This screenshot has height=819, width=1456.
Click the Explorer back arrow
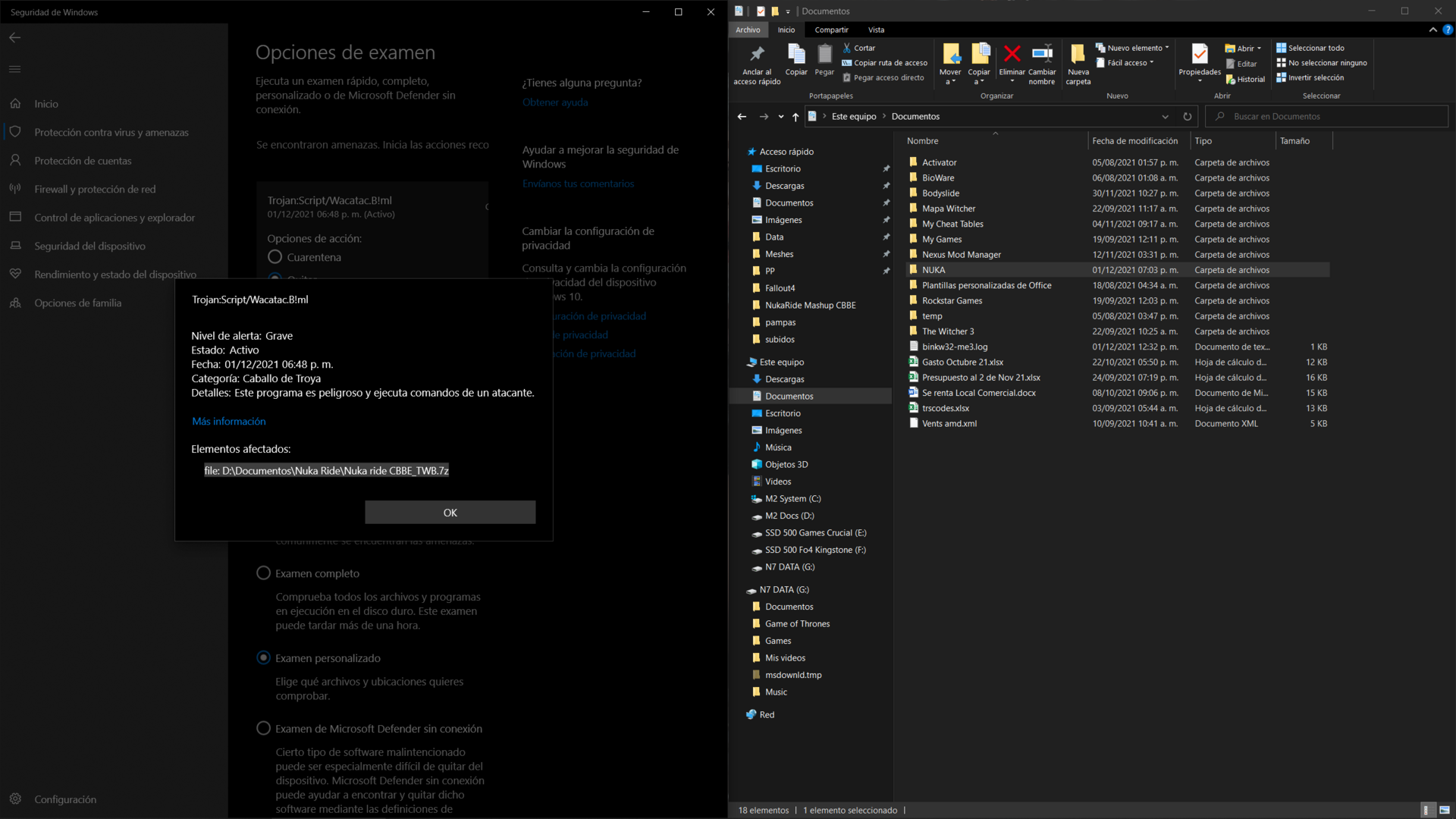(x=742, y=116)
